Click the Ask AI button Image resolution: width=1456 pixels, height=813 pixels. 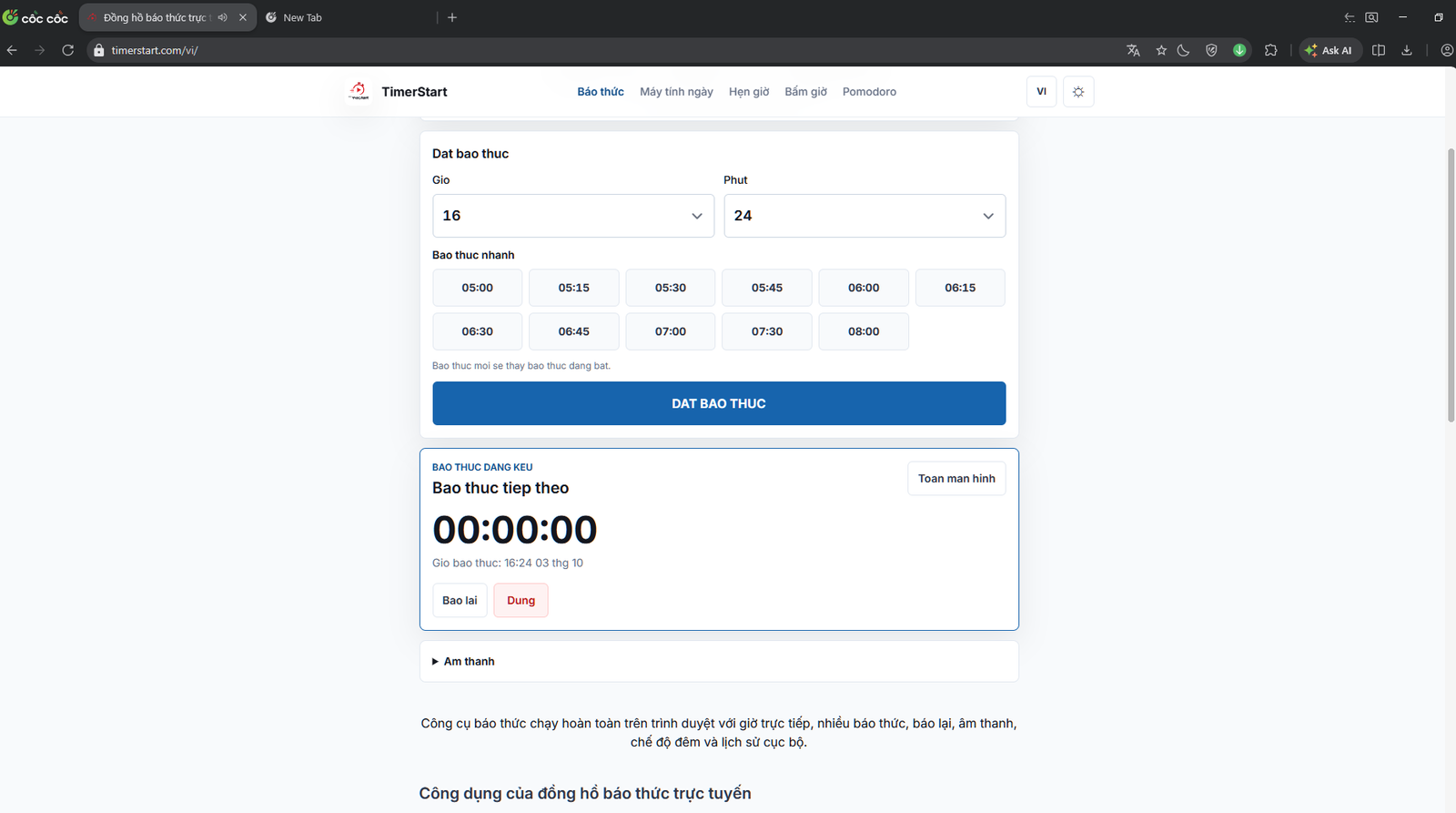coord(1329,50)
